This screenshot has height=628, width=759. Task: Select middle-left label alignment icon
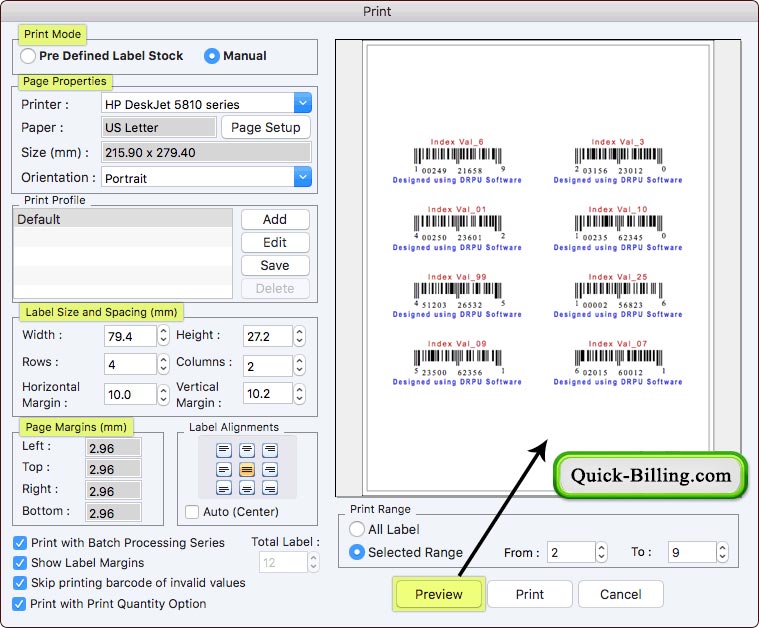point(224,469)
